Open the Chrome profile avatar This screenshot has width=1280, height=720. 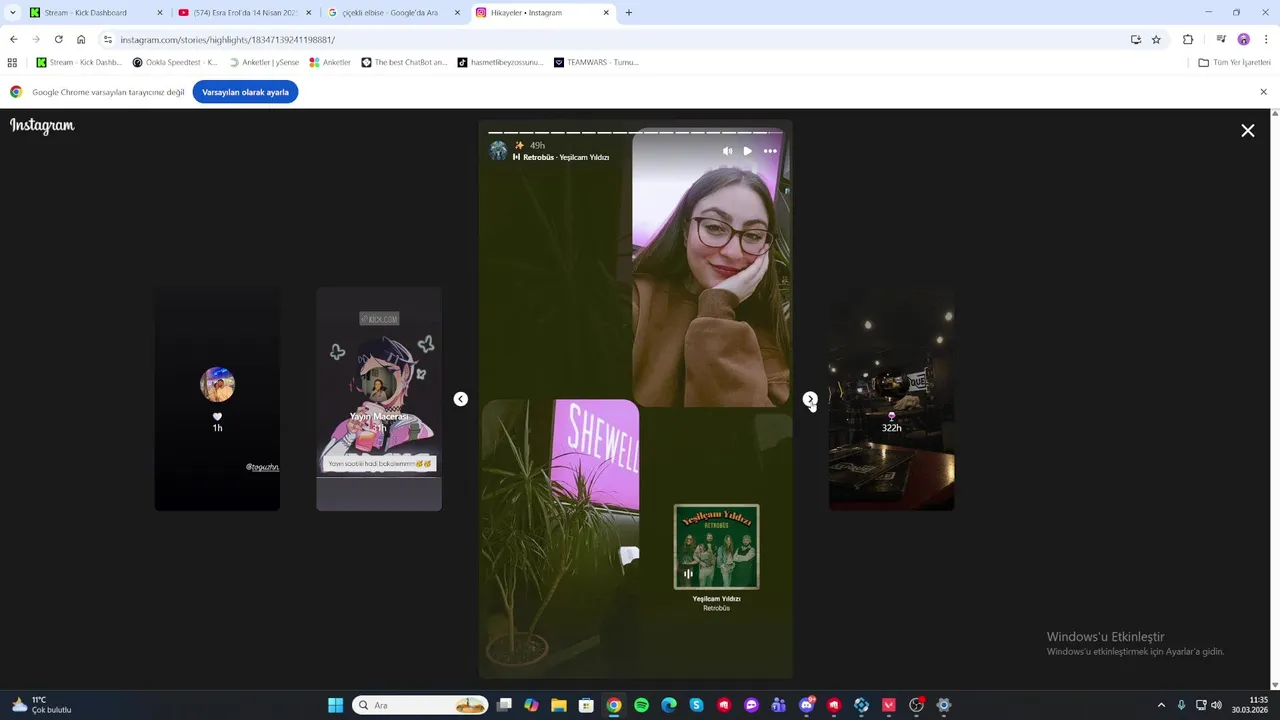tap(1243, 40)
